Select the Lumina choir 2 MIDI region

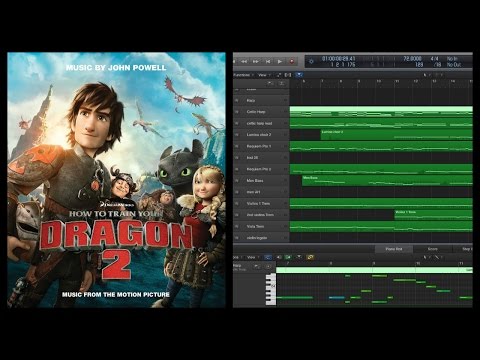tap(396, 135)
